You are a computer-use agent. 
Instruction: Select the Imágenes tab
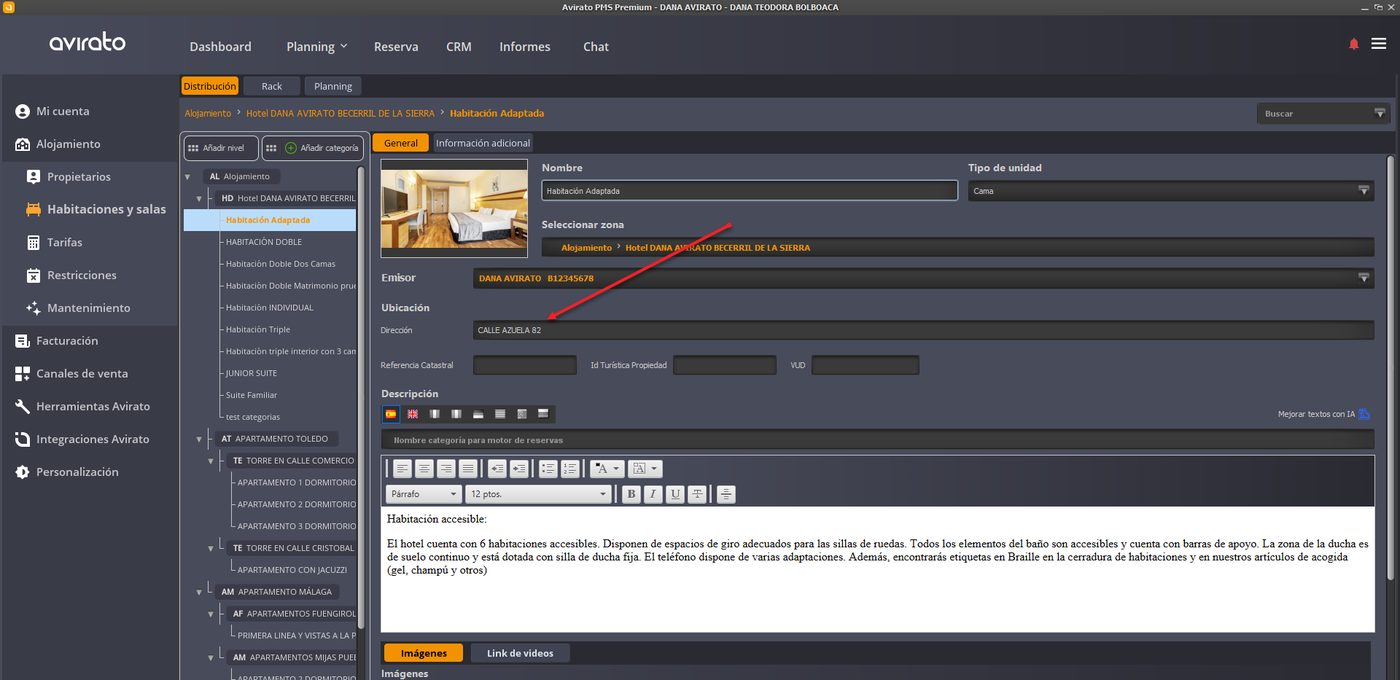tap(423, 653)
